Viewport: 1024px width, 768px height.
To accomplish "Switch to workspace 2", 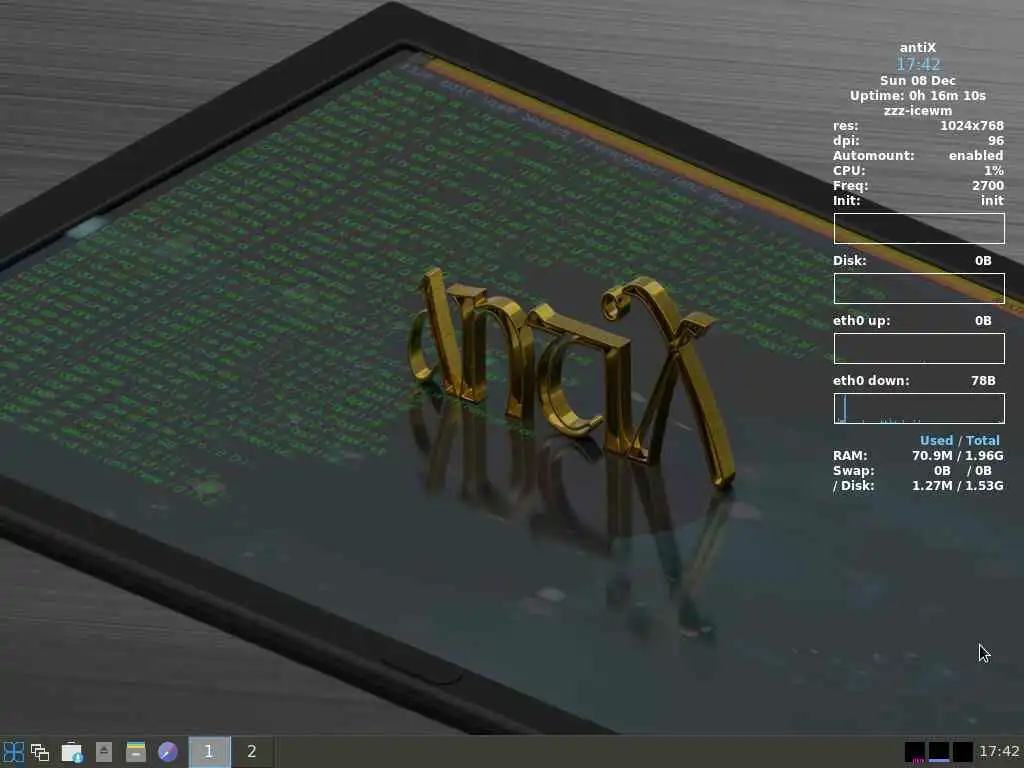I will click(x=251, y=752).
